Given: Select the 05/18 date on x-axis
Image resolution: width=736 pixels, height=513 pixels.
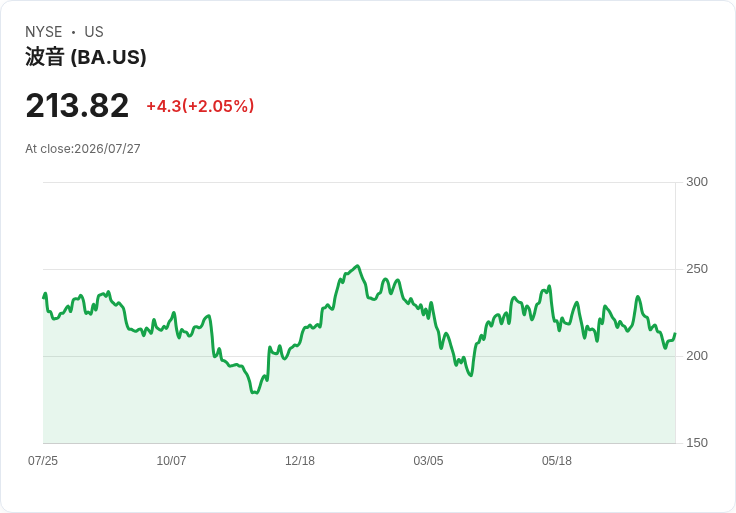Looking at the screenshot, I should (557, 460).
